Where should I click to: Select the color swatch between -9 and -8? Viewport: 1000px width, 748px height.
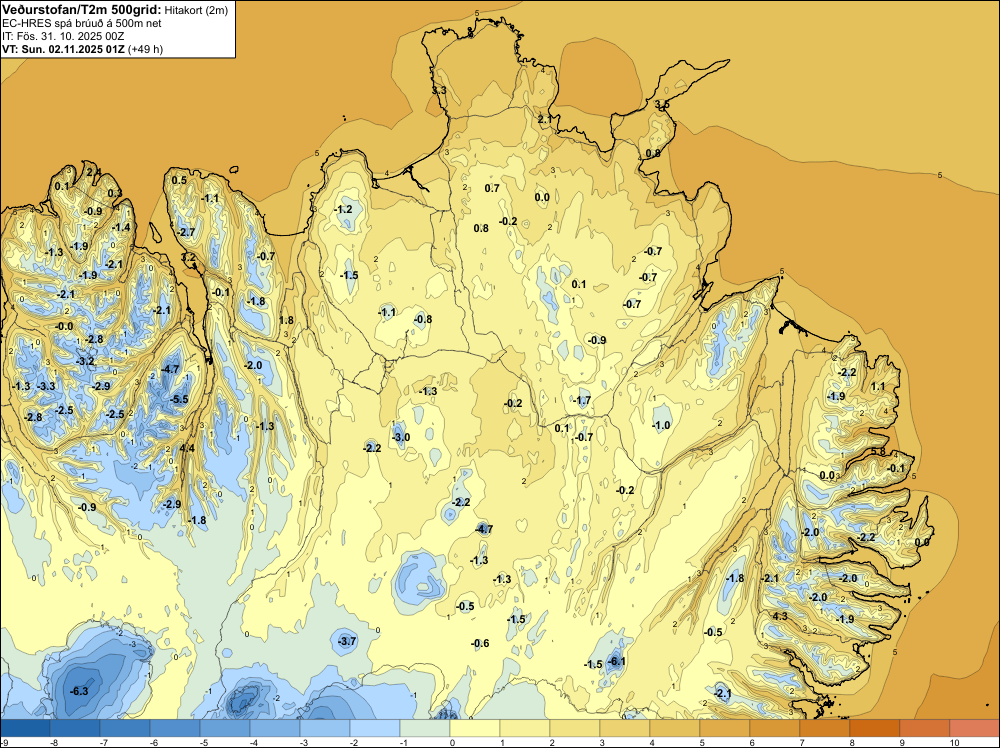(x=26, y=728)
